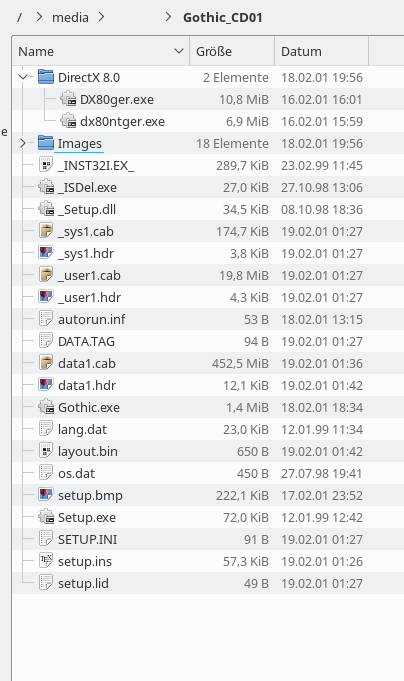Select the file name dx80ntger.exe

click(x=122, y=122)
